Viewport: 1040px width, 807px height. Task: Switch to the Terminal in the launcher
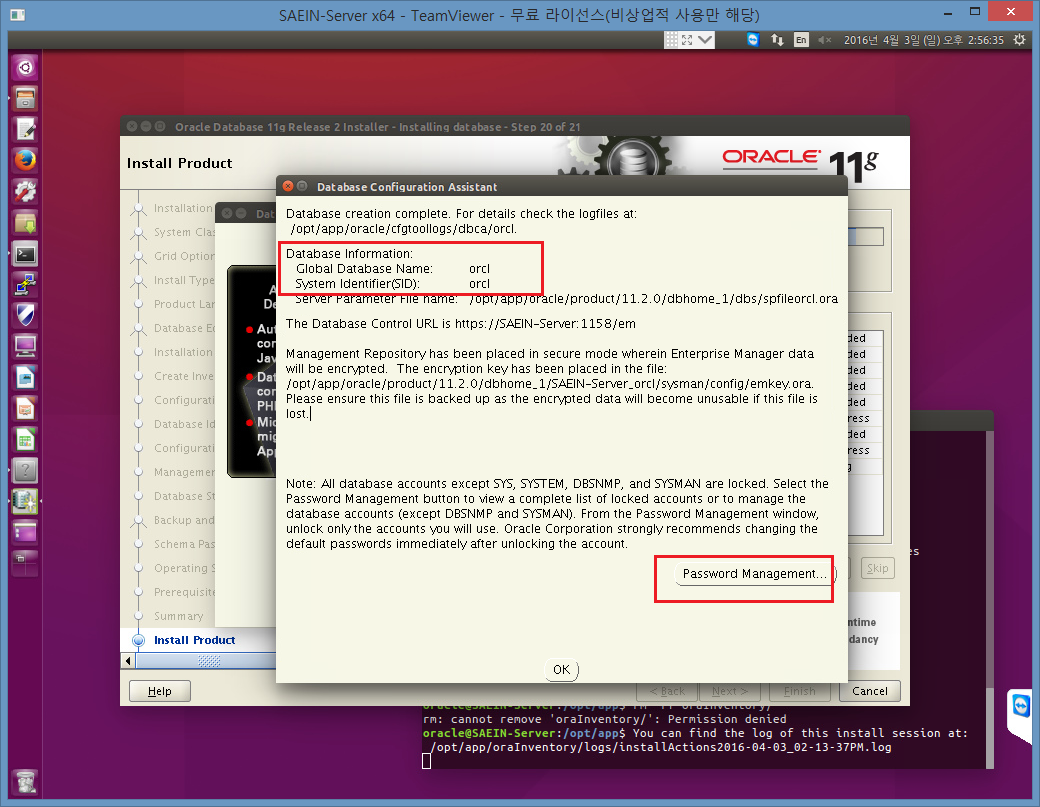click(x=25, y=254)
